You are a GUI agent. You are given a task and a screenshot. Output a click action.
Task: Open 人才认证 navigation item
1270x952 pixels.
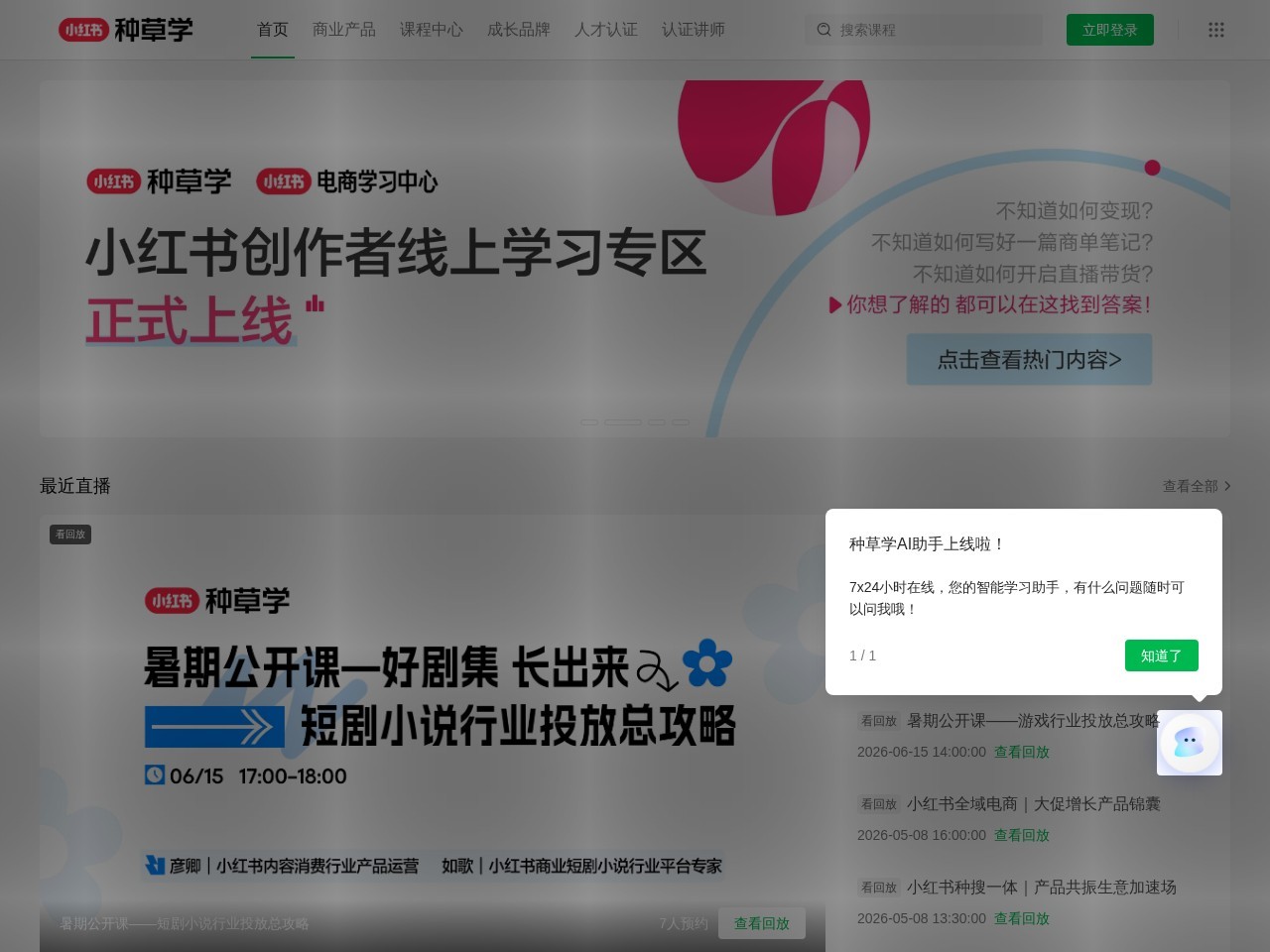(x=606, y=30)
